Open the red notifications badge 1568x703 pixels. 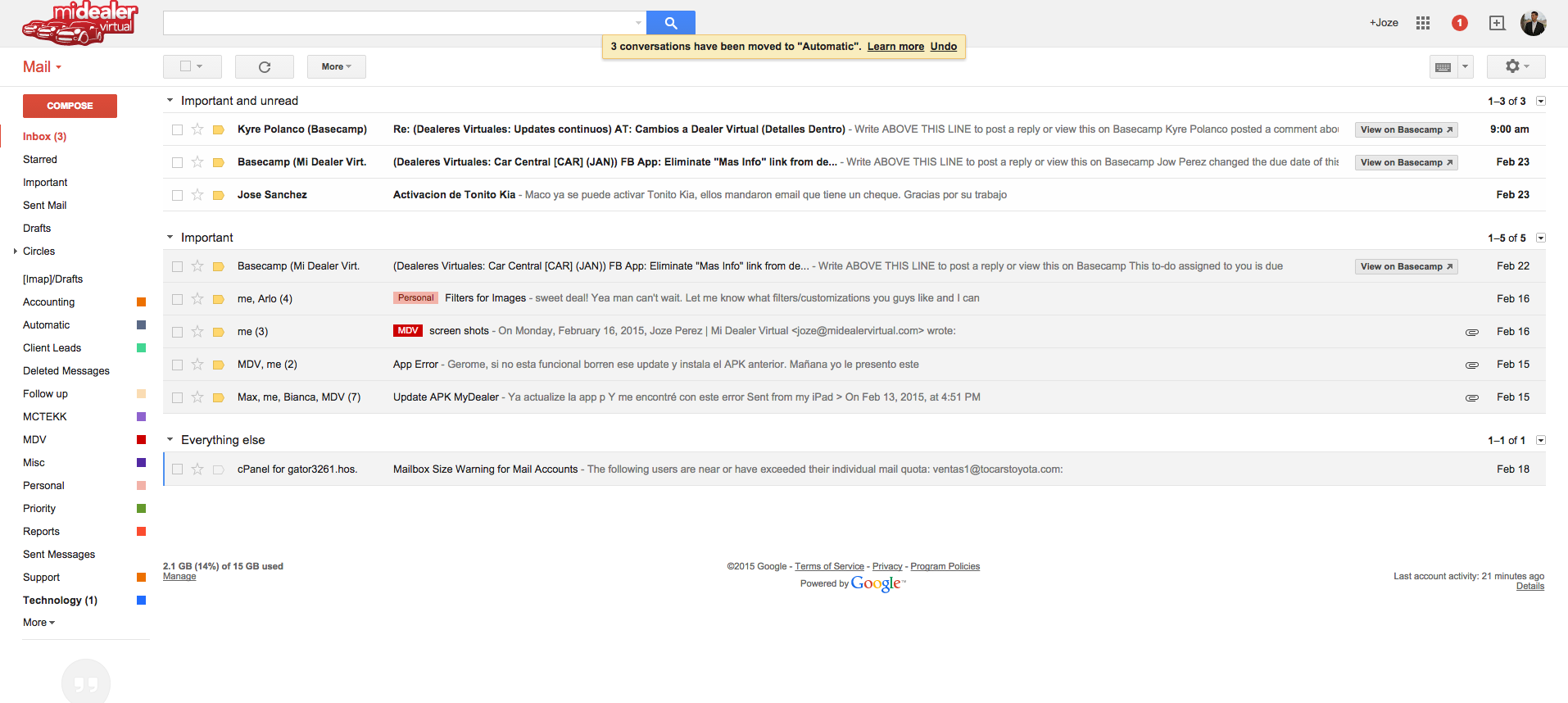click(x=1460, y=23)
